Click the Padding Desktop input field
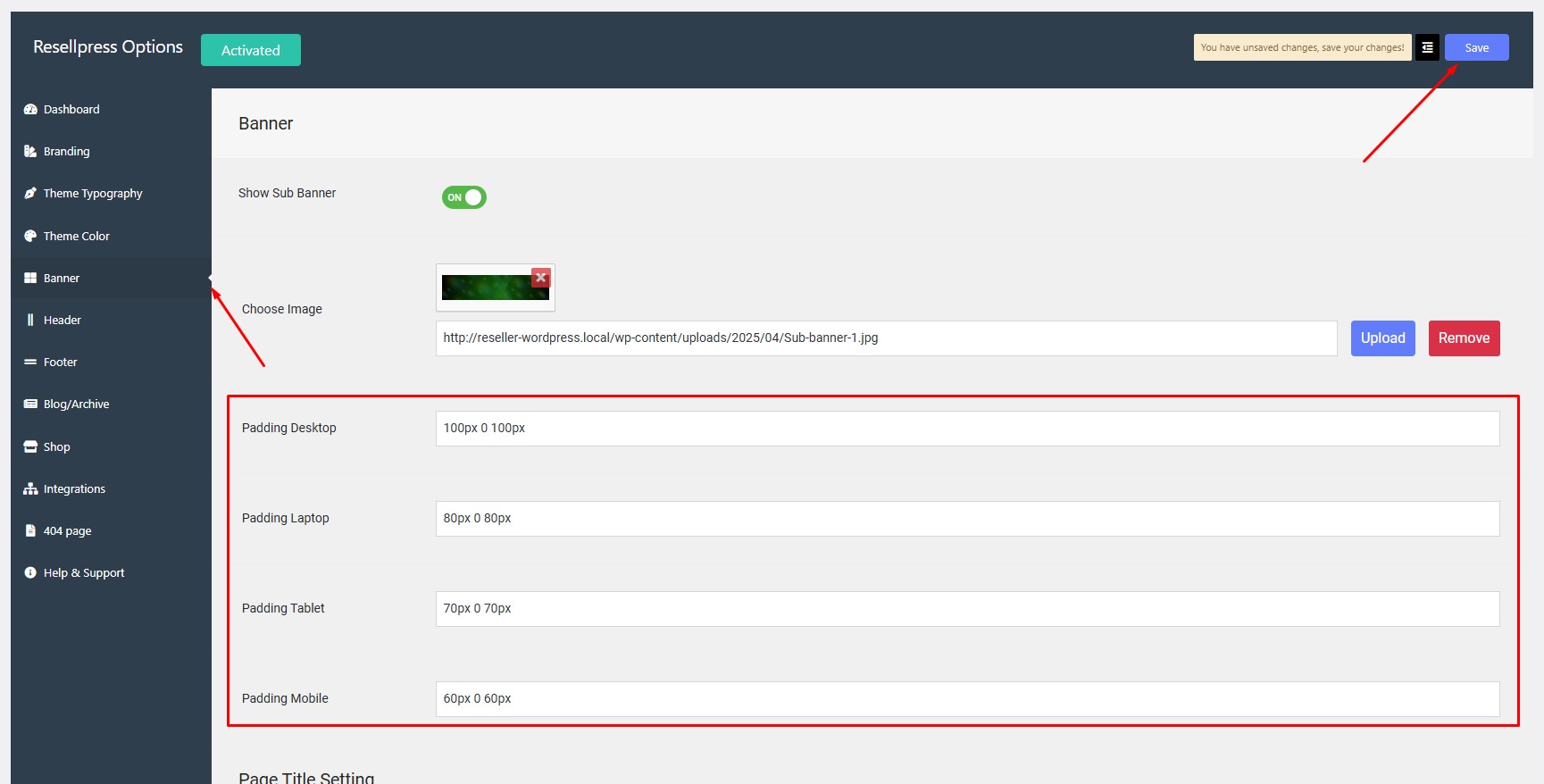 [967, 429]
